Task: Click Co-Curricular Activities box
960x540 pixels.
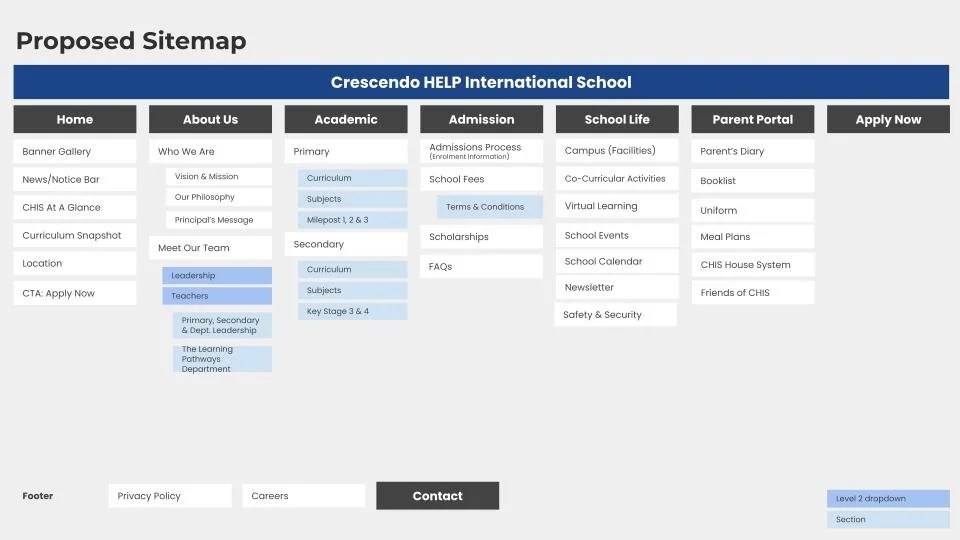Action: coord(617,179)
